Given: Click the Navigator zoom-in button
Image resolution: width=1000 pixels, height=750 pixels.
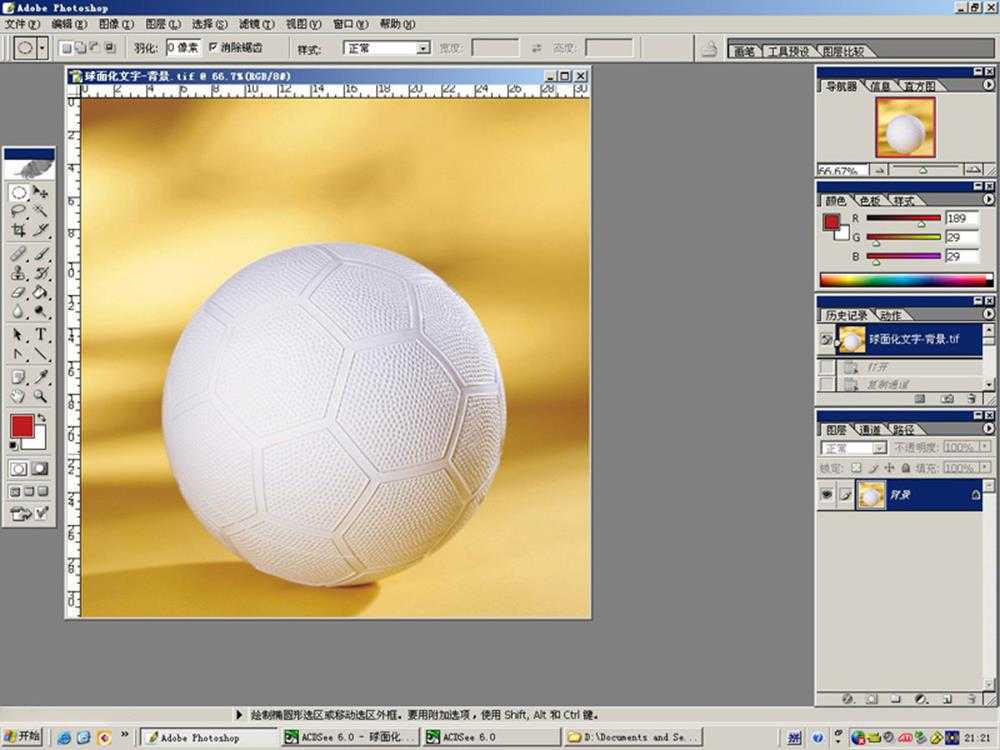Looking at the screenshot, I should (x=973, y=170).
